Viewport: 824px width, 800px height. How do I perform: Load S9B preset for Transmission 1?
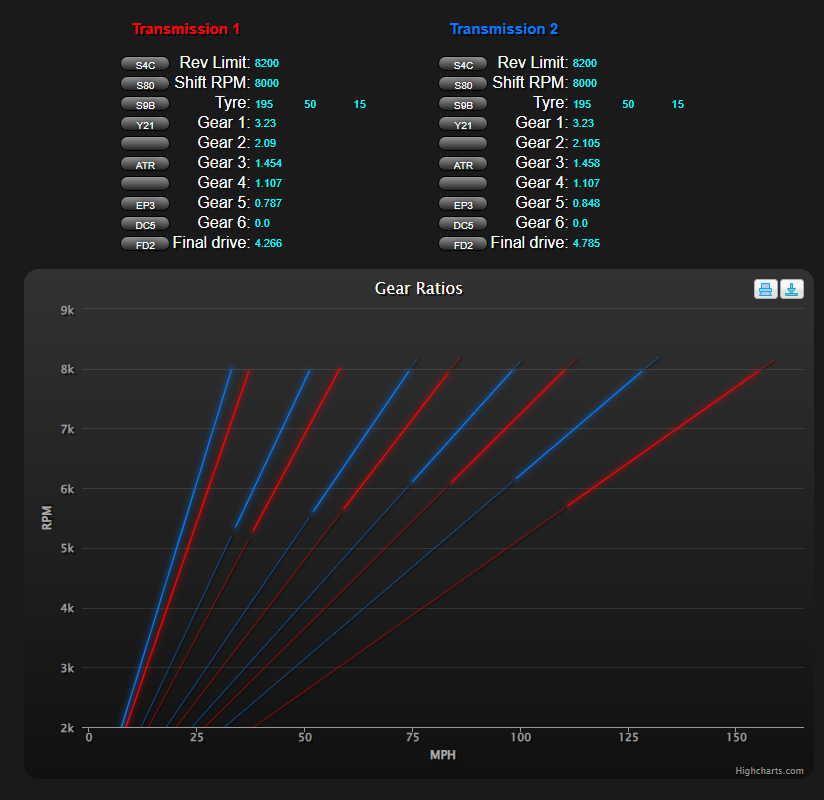click(145, 104)
